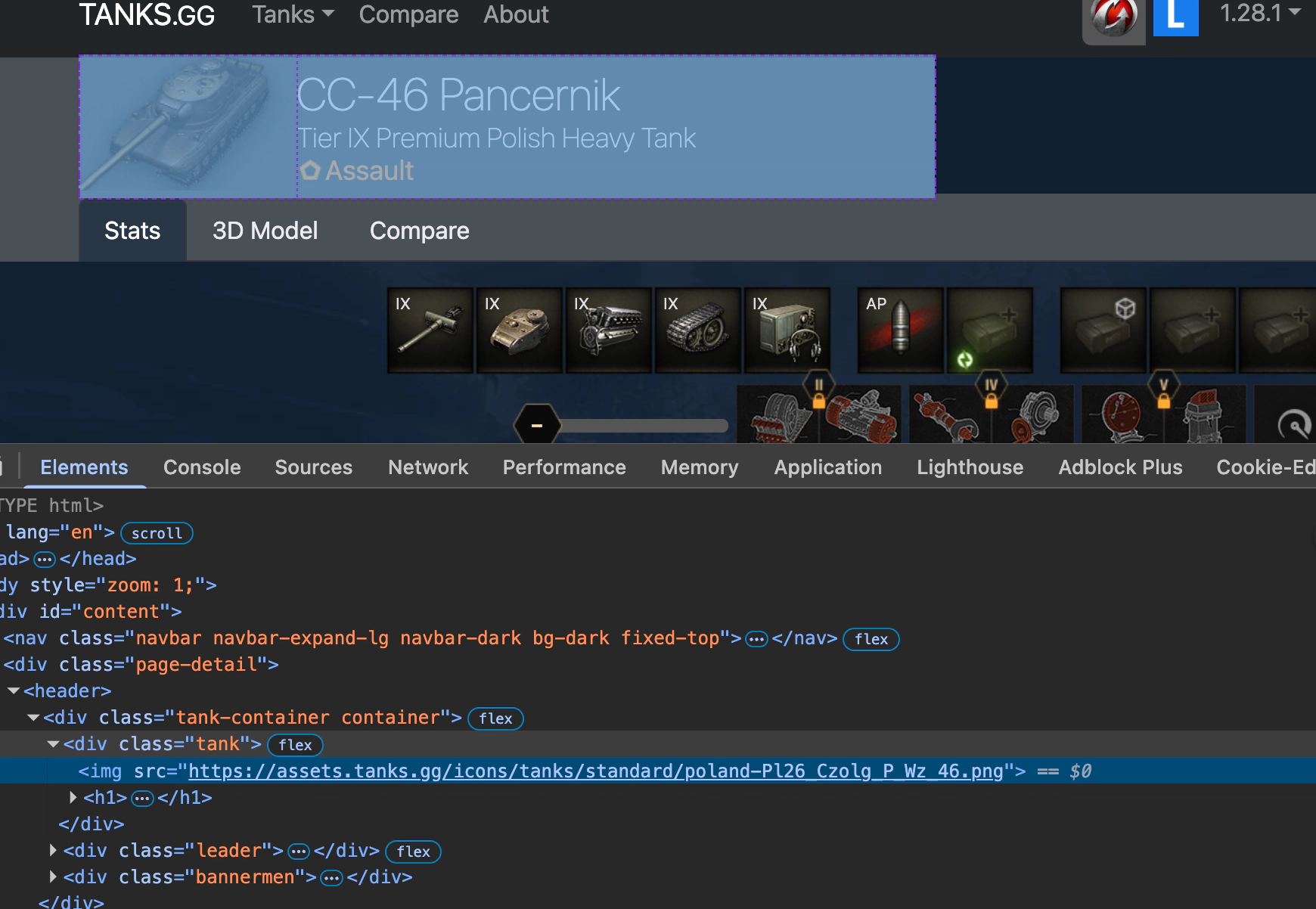Open the 1.28.1 version dropdown

[1259, 13]
